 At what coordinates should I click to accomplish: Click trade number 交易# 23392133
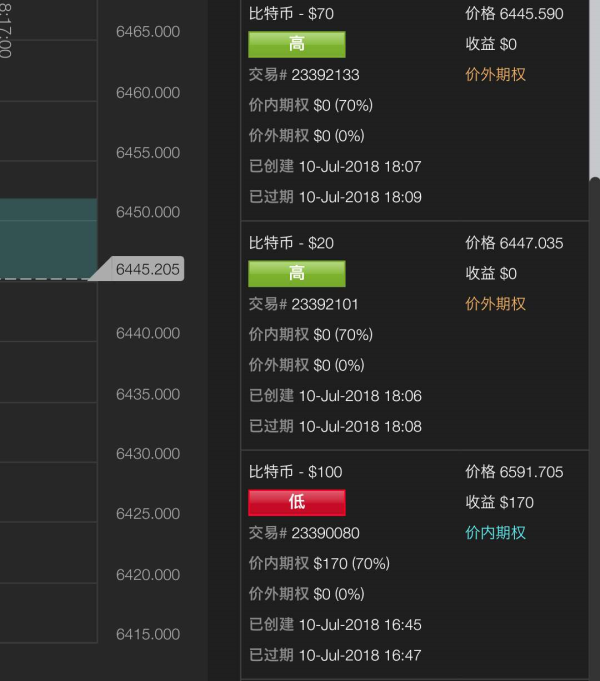(304, 75)
